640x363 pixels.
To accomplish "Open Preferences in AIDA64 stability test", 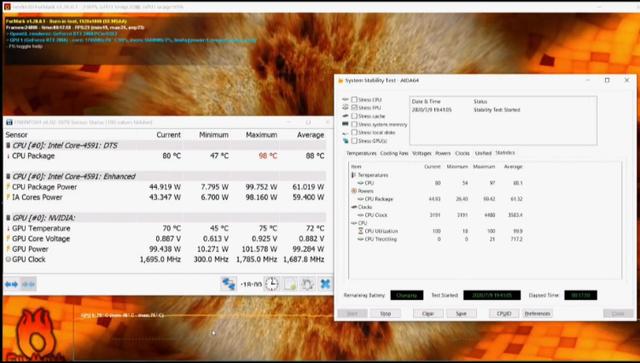I will coord(537,314).
